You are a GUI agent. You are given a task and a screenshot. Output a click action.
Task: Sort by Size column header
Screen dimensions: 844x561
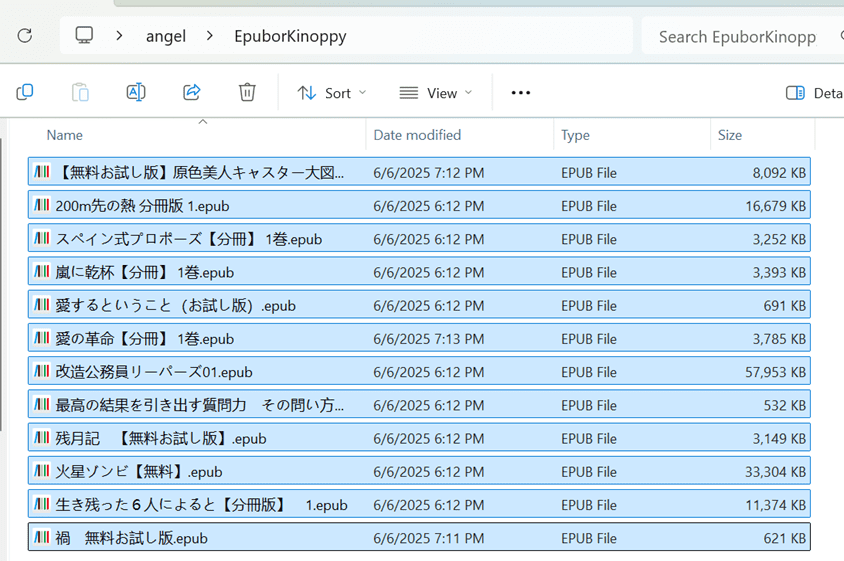tap(729, 135)
